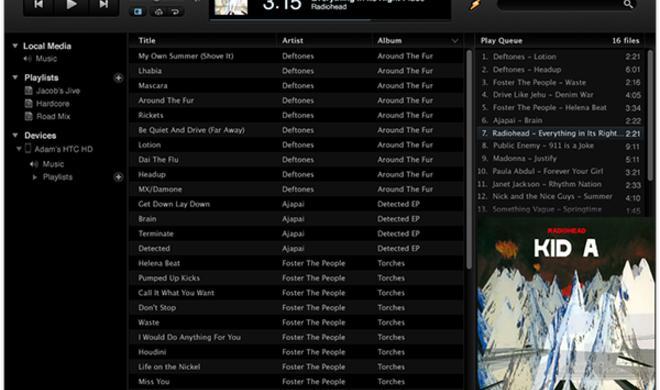Open Music under Local Media
This screenshot has height=390, width=660.
(x=46, y=58)
